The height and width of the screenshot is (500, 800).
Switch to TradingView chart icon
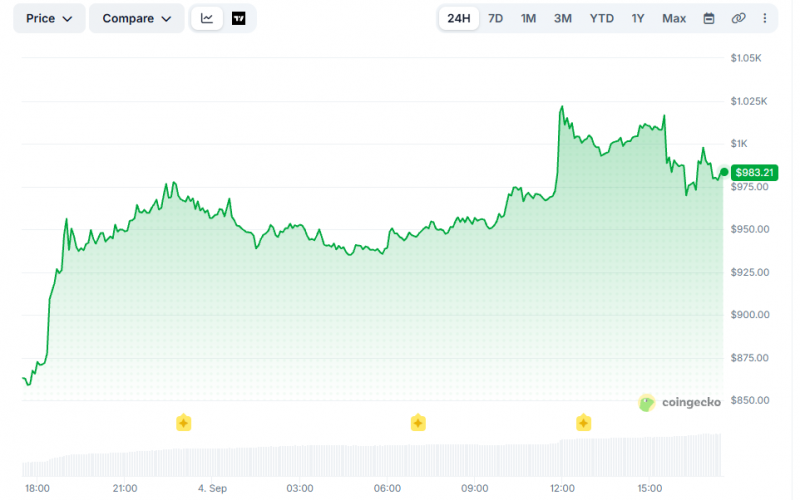point(239,19)
